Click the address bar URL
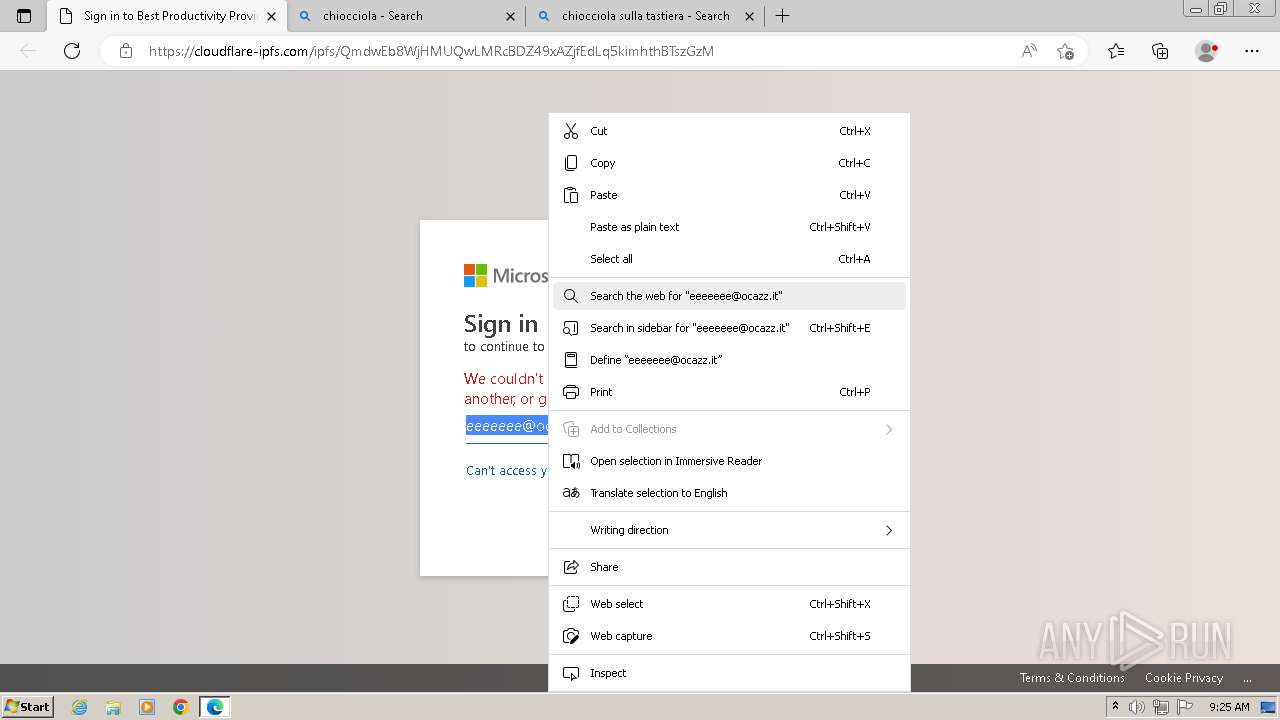This screenshot has height=720, width=1280. point(431,51)
